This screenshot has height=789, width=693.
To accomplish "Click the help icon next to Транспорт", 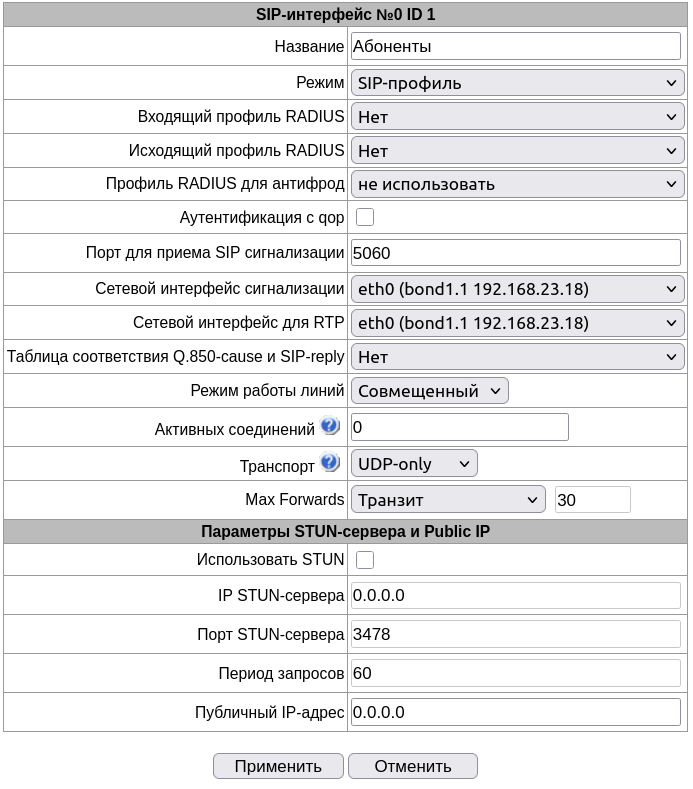I will tap(330, 462).
